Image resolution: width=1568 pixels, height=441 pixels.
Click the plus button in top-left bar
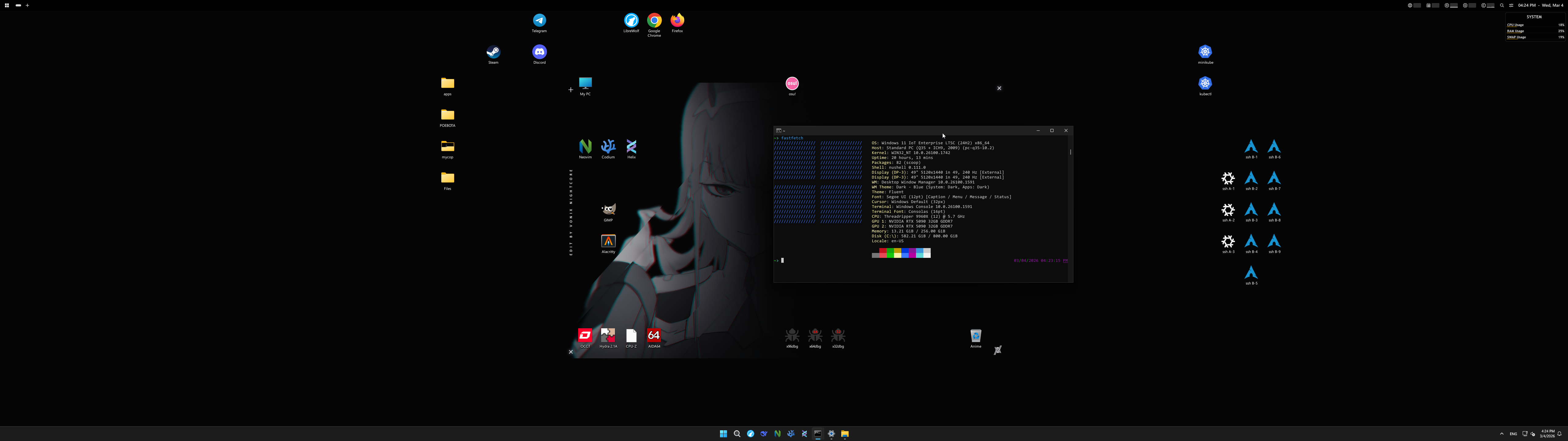pos(27,5)
